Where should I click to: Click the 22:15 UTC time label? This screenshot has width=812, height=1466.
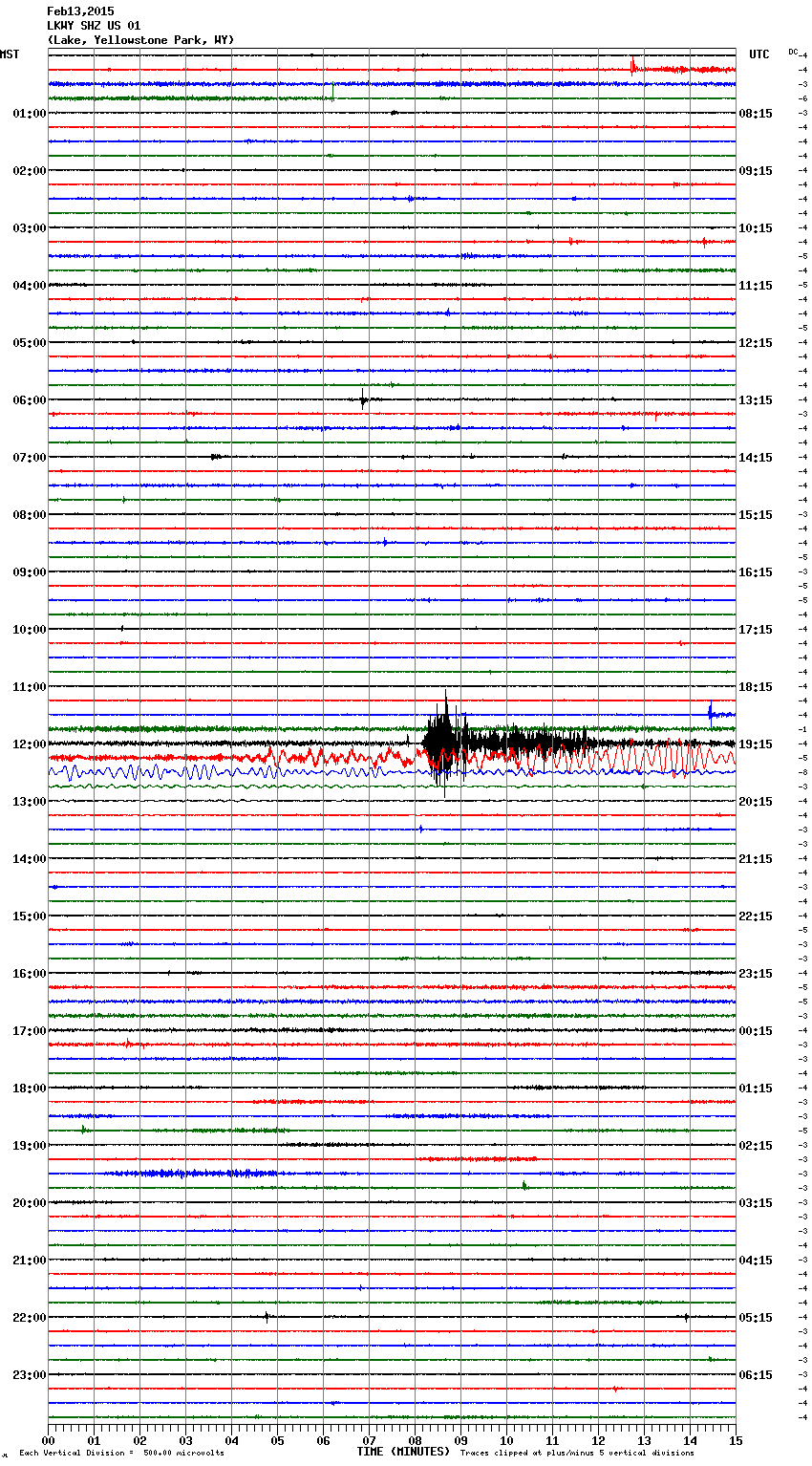point(756,916)
